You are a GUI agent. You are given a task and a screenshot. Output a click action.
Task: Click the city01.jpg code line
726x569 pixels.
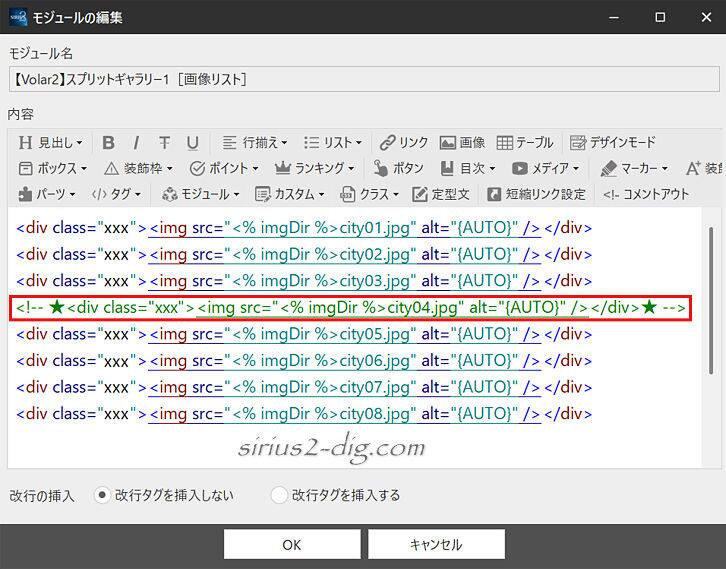pos(304,228)
